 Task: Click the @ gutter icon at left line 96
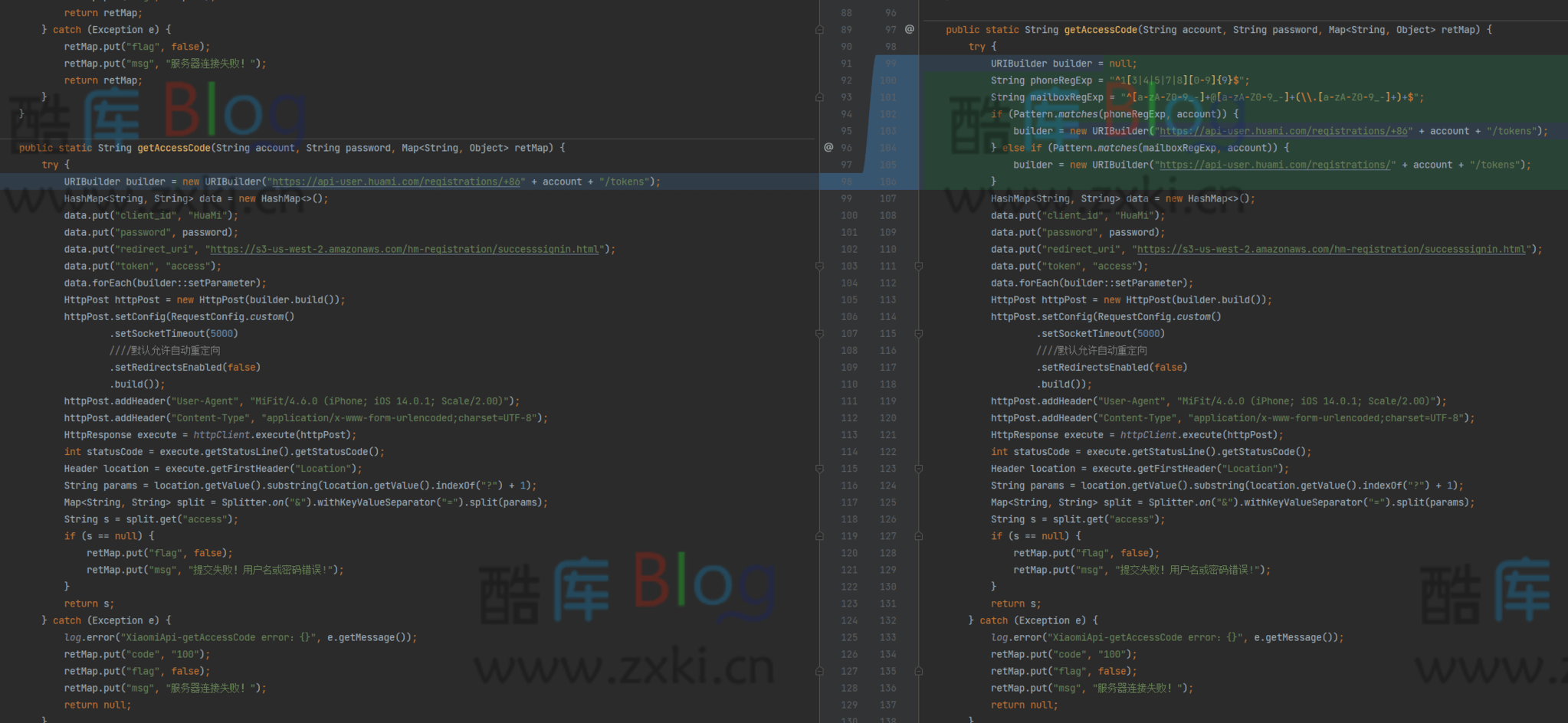828,147
